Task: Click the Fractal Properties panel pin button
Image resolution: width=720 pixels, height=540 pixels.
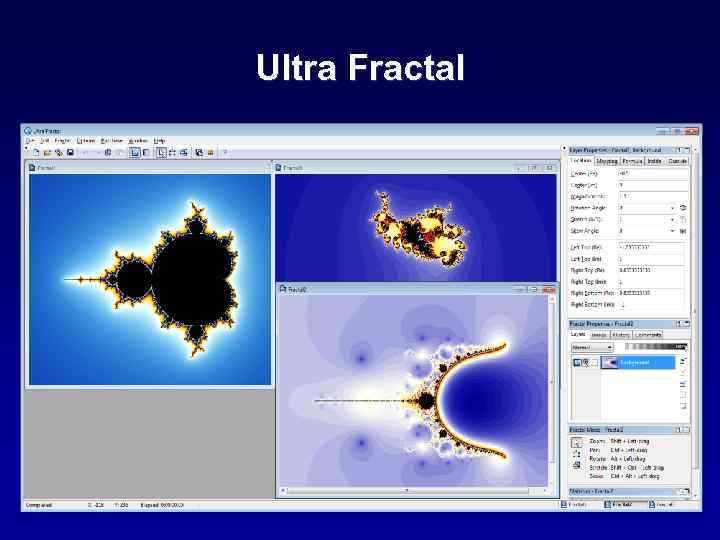Action: click(680, 324)
